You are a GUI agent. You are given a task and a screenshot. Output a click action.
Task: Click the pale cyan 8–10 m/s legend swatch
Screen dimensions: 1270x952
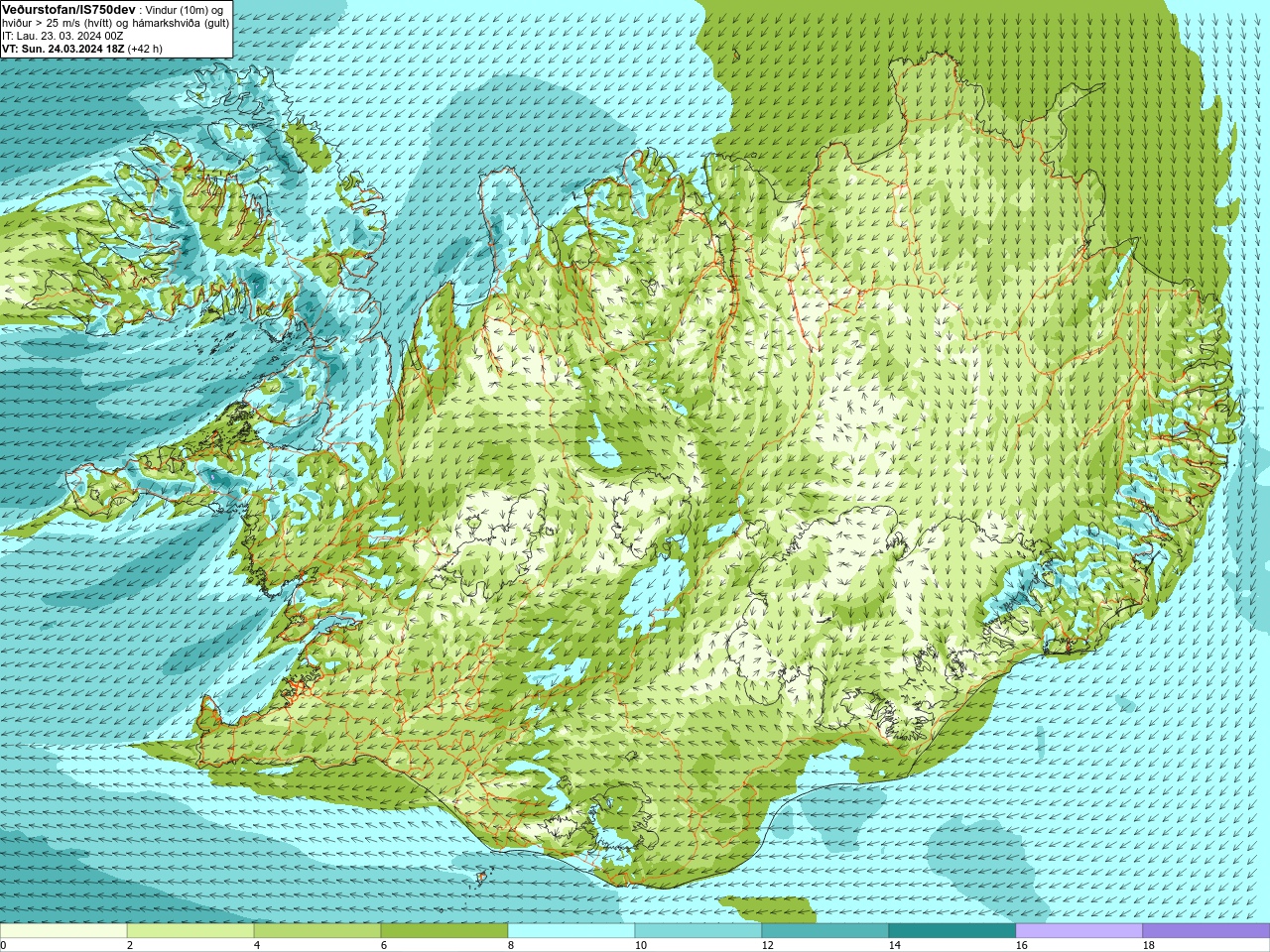[x=571, y=931]
